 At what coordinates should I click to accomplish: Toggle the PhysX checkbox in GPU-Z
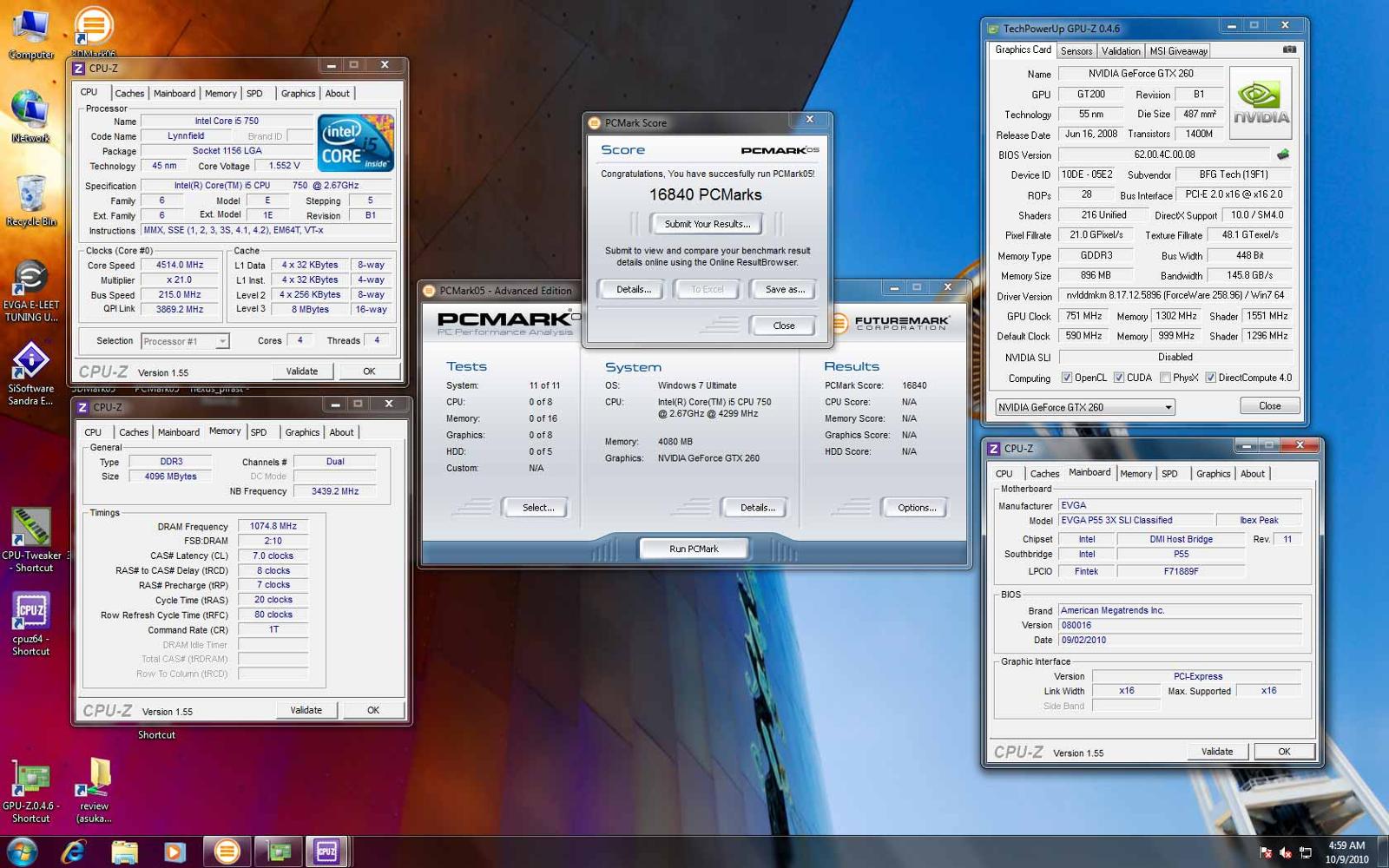[1165, 378]
